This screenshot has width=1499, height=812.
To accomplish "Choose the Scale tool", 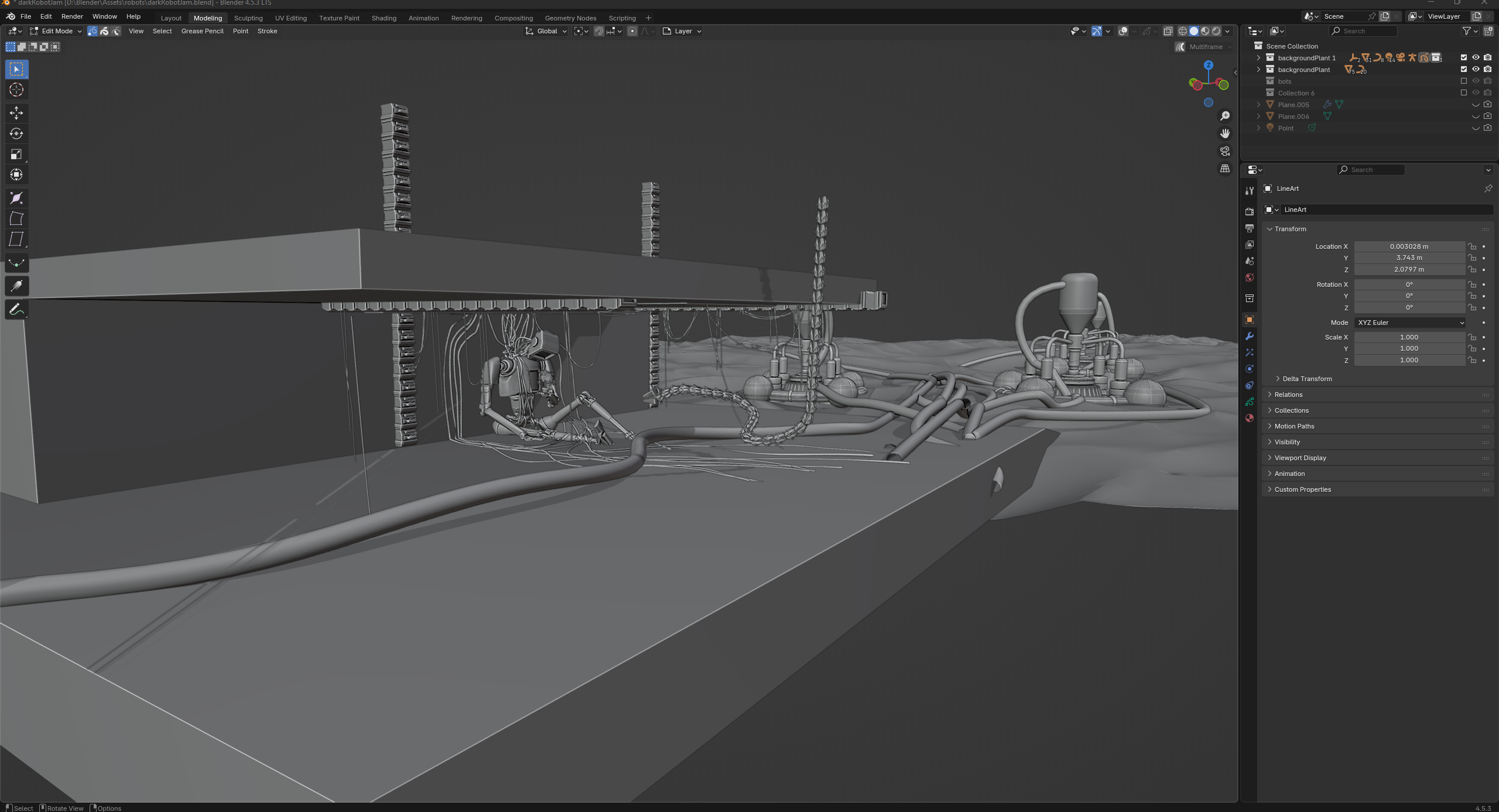I will tap(16, 155).
